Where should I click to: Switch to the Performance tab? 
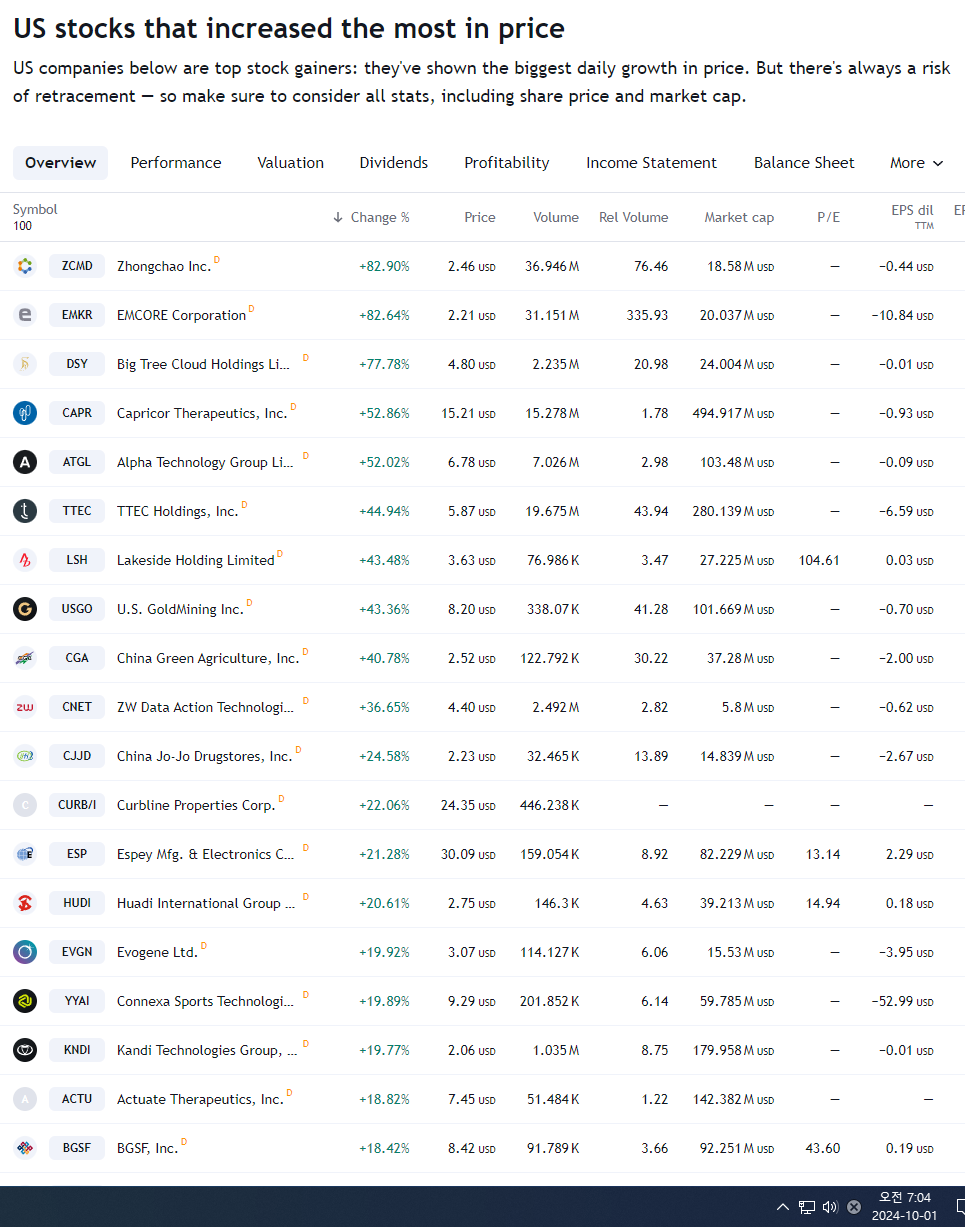[176, 163]
